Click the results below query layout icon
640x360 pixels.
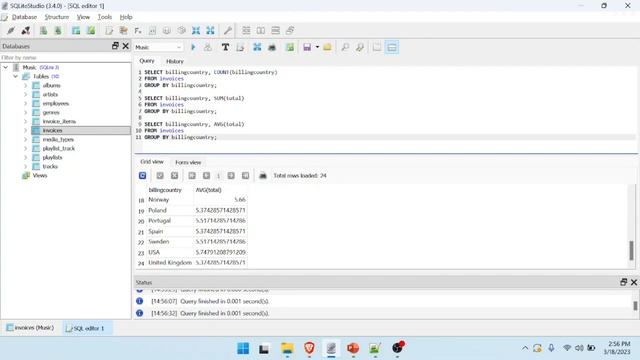click(391, 47)
